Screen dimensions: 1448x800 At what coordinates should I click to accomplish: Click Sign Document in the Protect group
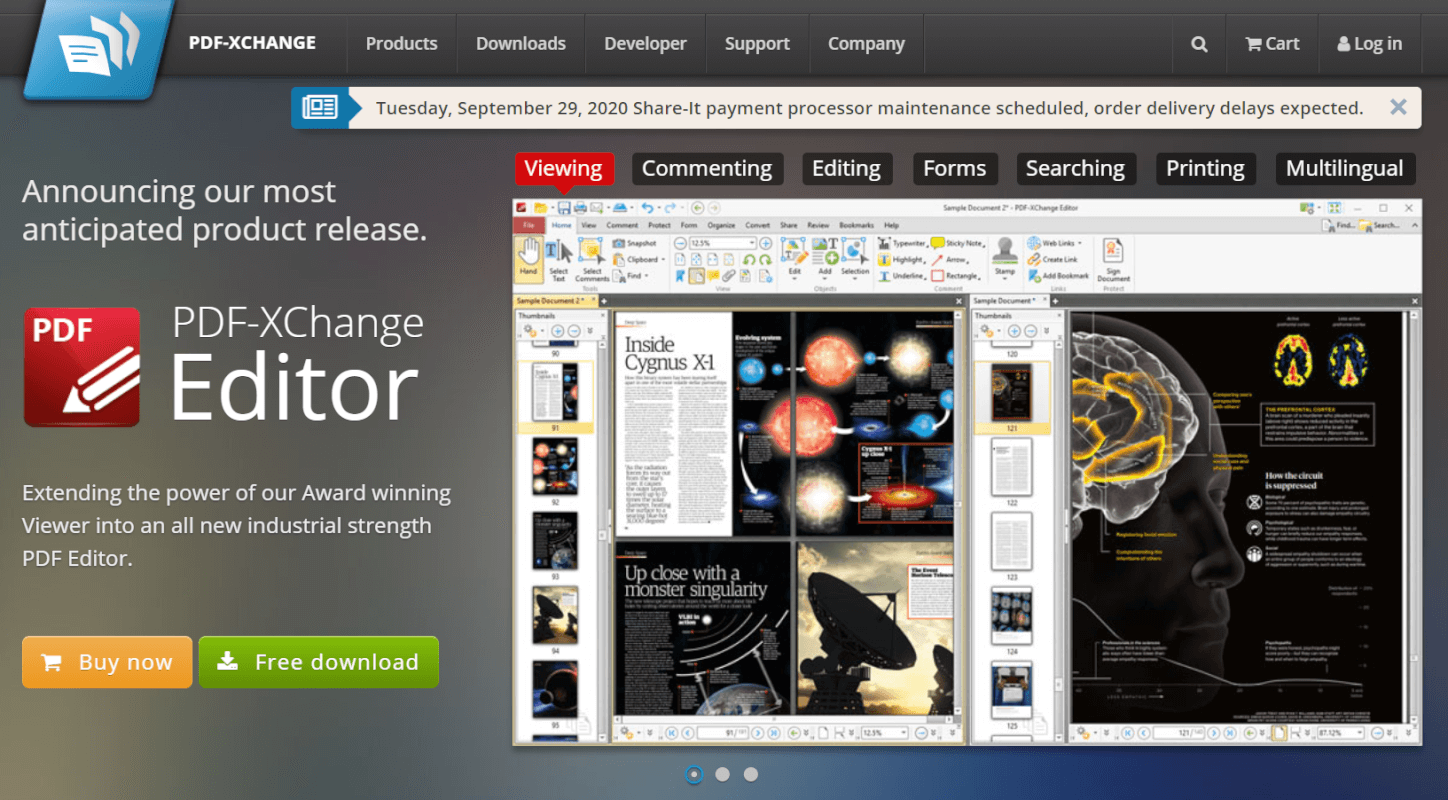click(1113, 260)
